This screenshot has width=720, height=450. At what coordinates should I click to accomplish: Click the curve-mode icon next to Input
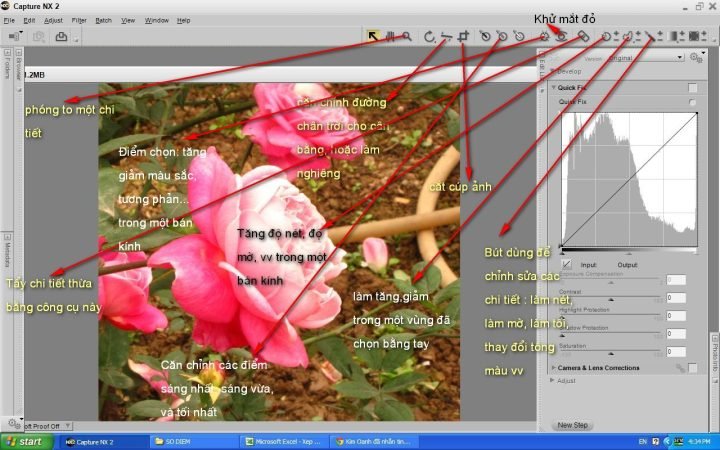(x=567, y=264)
